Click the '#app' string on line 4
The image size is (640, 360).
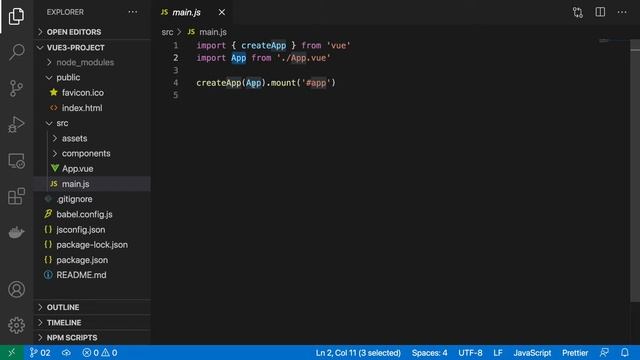[x=316, y=83]
